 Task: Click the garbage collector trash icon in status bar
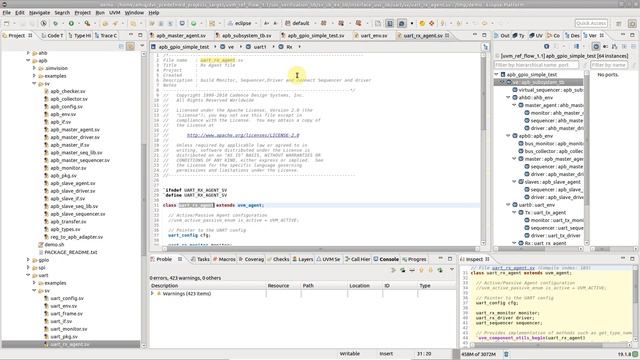tap(506, 354)
